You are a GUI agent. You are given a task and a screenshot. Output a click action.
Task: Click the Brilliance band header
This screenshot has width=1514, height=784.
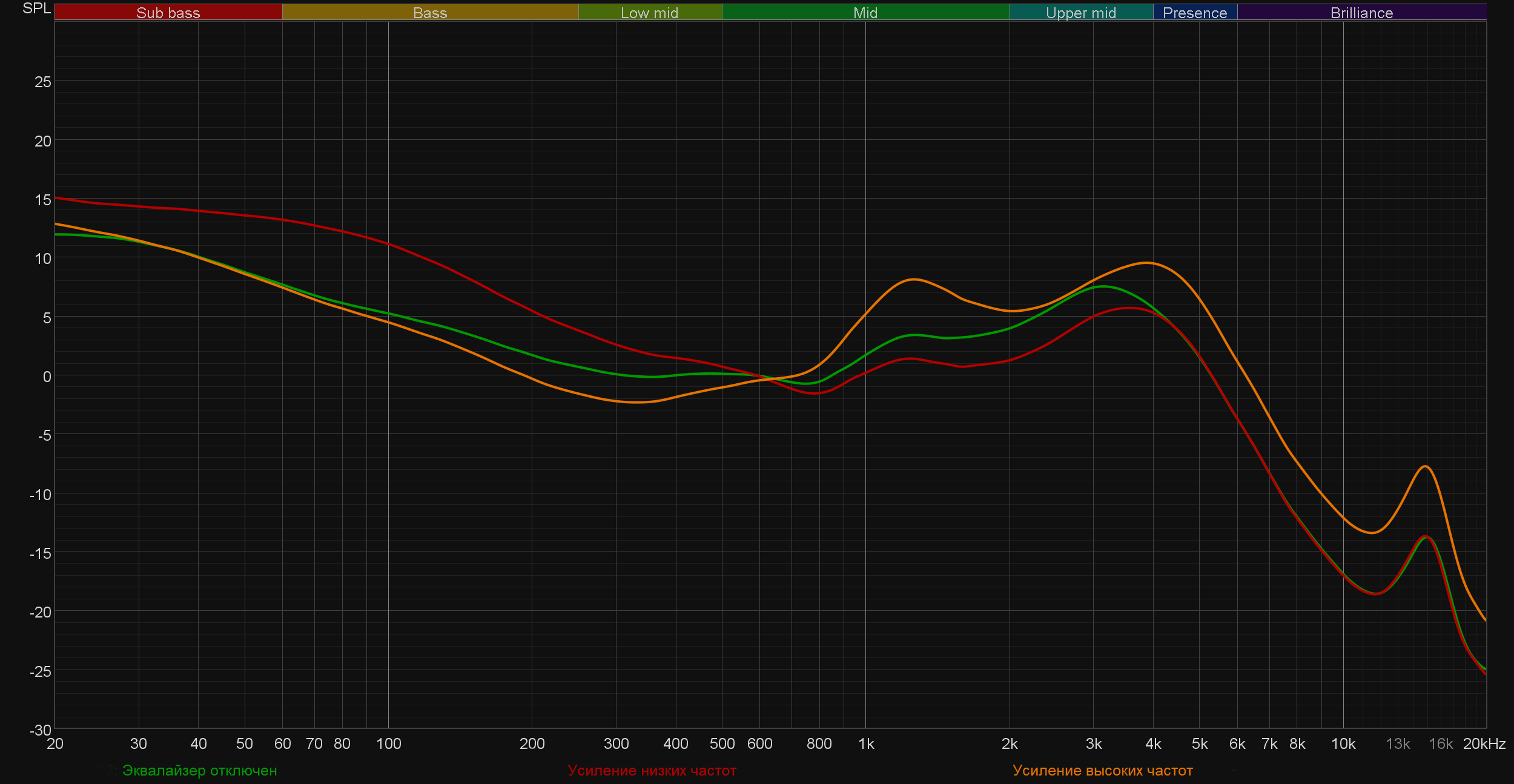(1361, 13)
